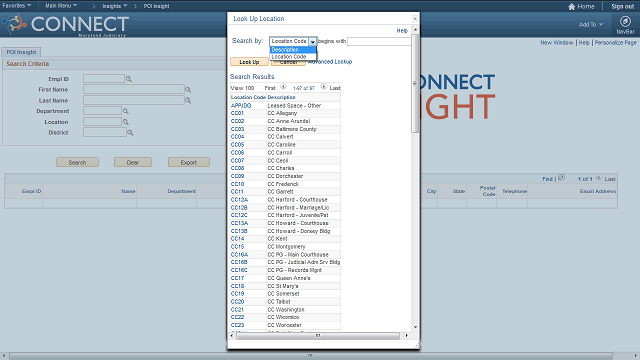Show next rows arrow in Search Results
640x360 pixels.
[x=323, y=87]
